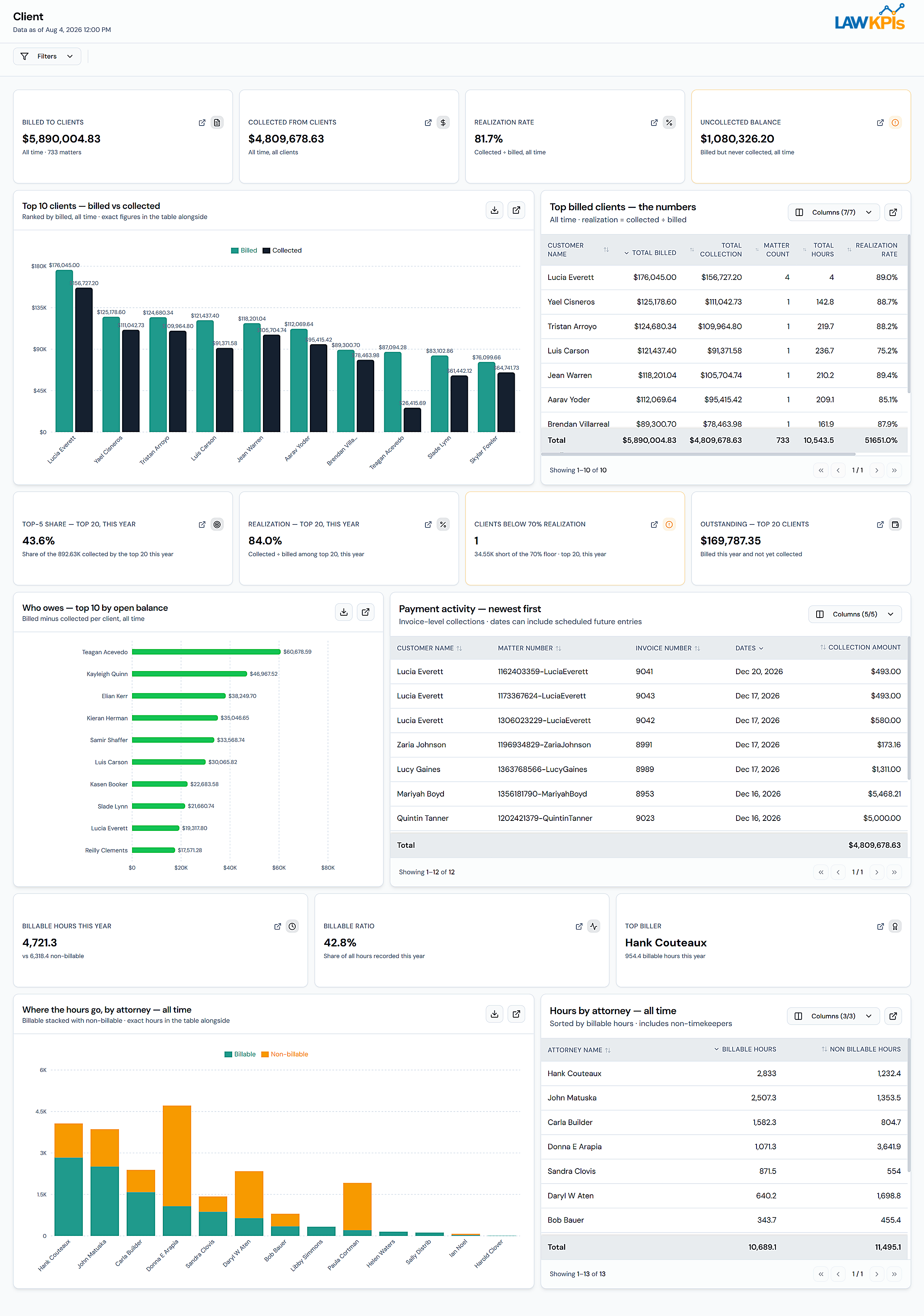
Task: Click the Billable Hours clock icon
Action: 292,926
